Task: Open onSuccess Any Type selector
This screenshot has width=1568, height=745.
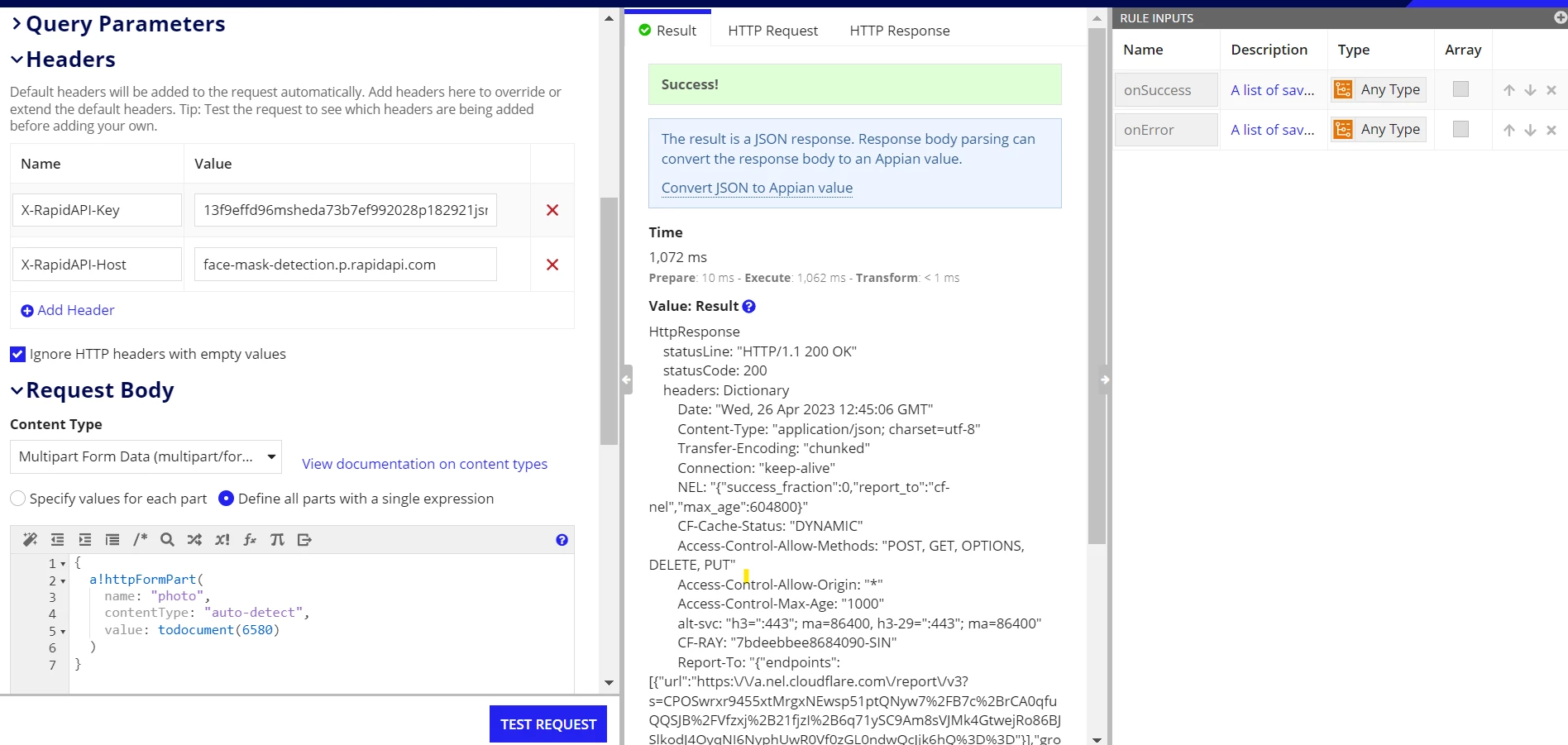Action: (x=1379, y=89)
